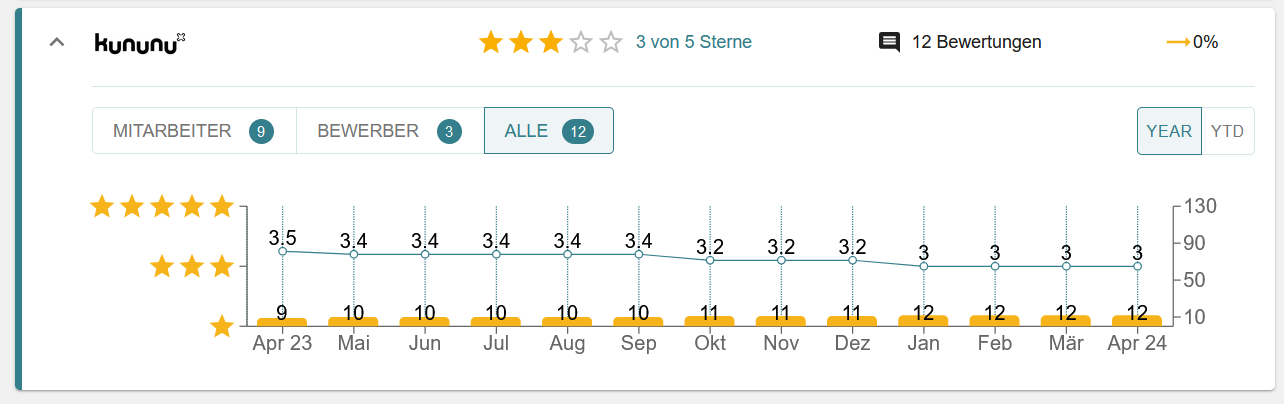Click the Okt rating data point
The height and width of the screenshot is (404, 1284).
(710, 260)
